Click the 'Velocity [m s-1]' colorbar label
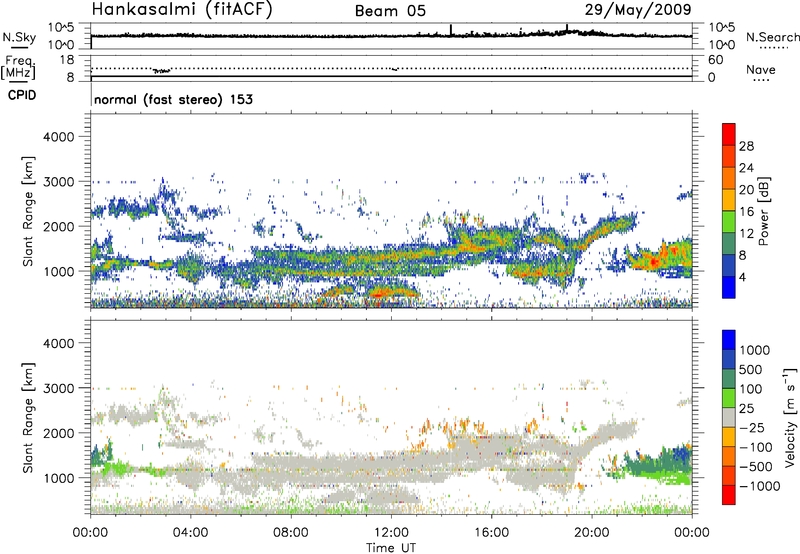The image size is (800, 554). pyautogui.click(x=790, y=417)
